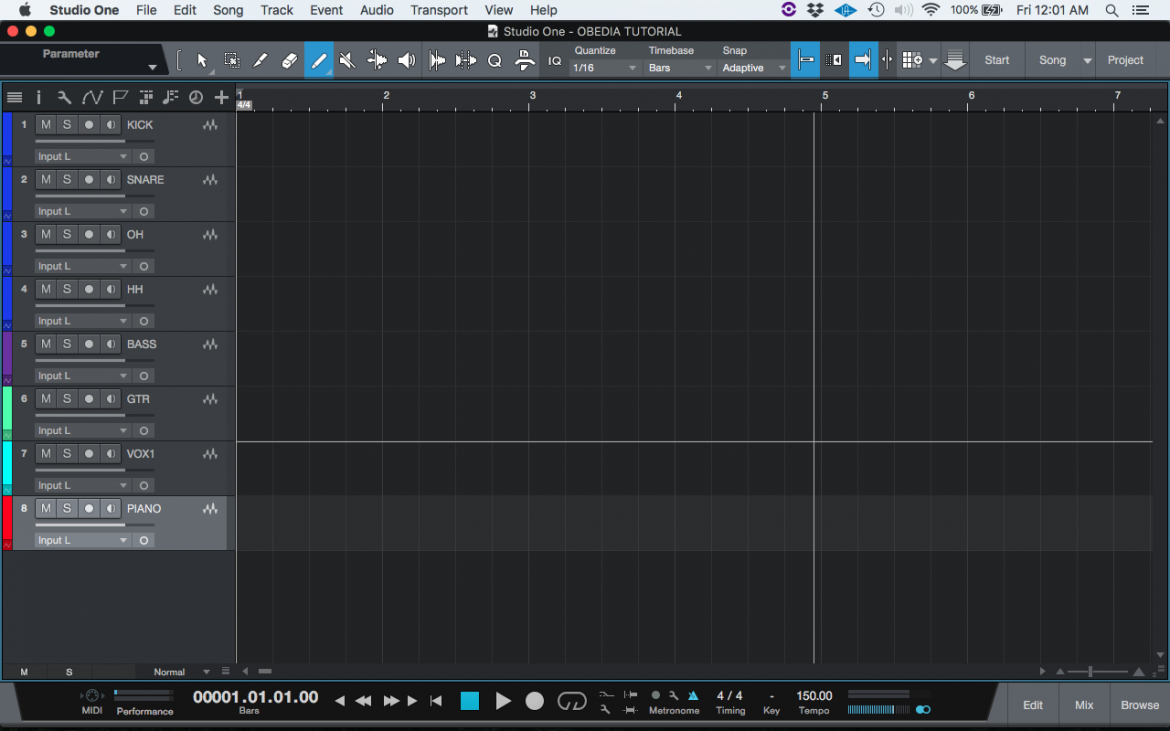Toggle the Loop button in transport

pyautogui.click(x=572, y=701)
